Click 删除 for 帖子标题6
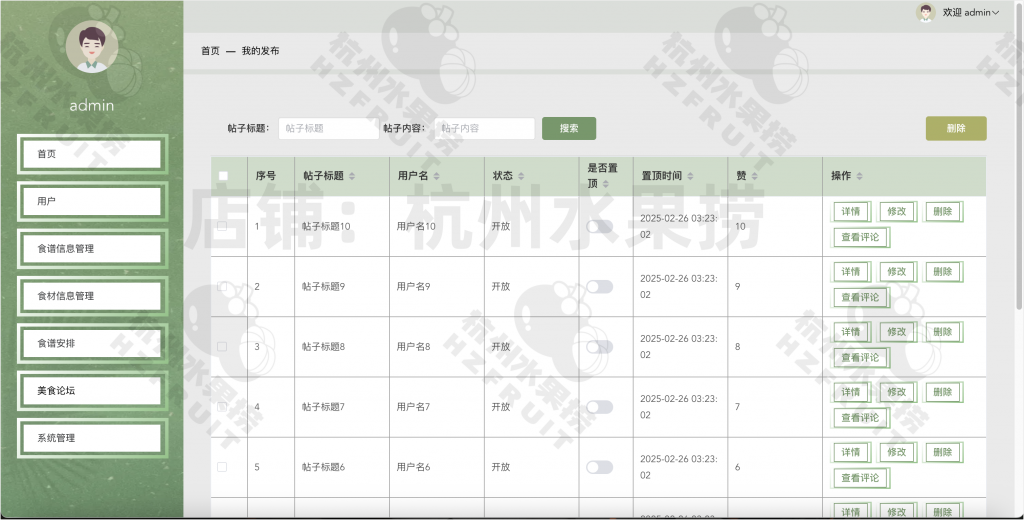Screen dimensions: 1024x520 (x=942, y=452)
